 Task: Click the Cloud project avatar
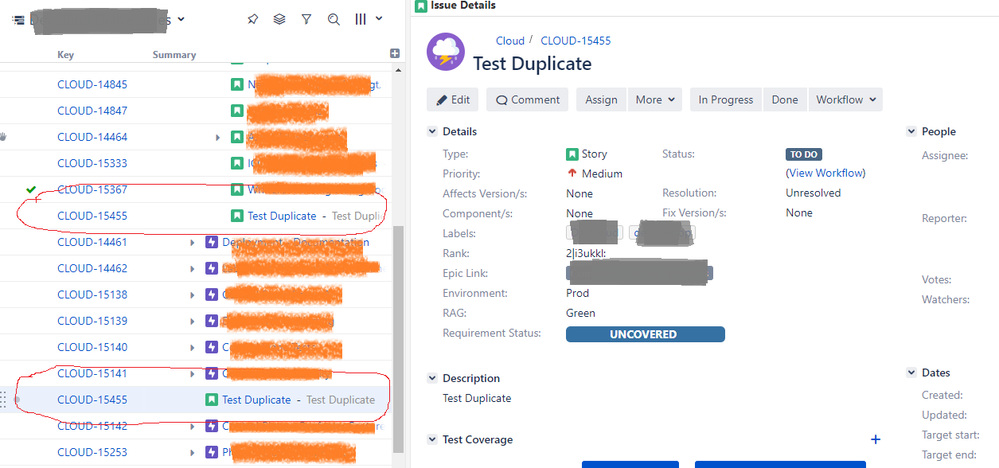tap(445, 52)
